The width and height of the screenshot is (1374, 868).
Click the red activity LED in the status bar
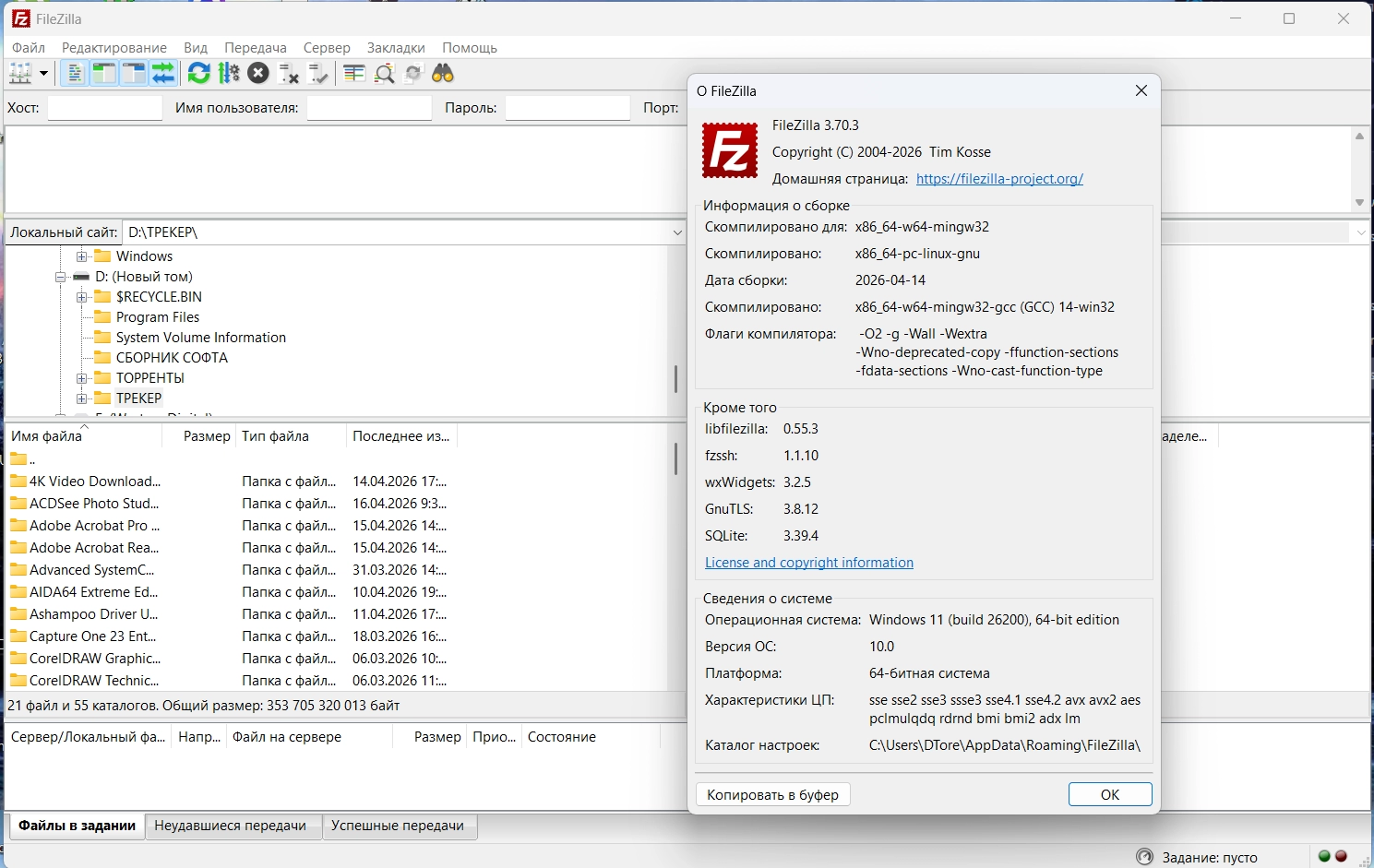coord(1341,856)
